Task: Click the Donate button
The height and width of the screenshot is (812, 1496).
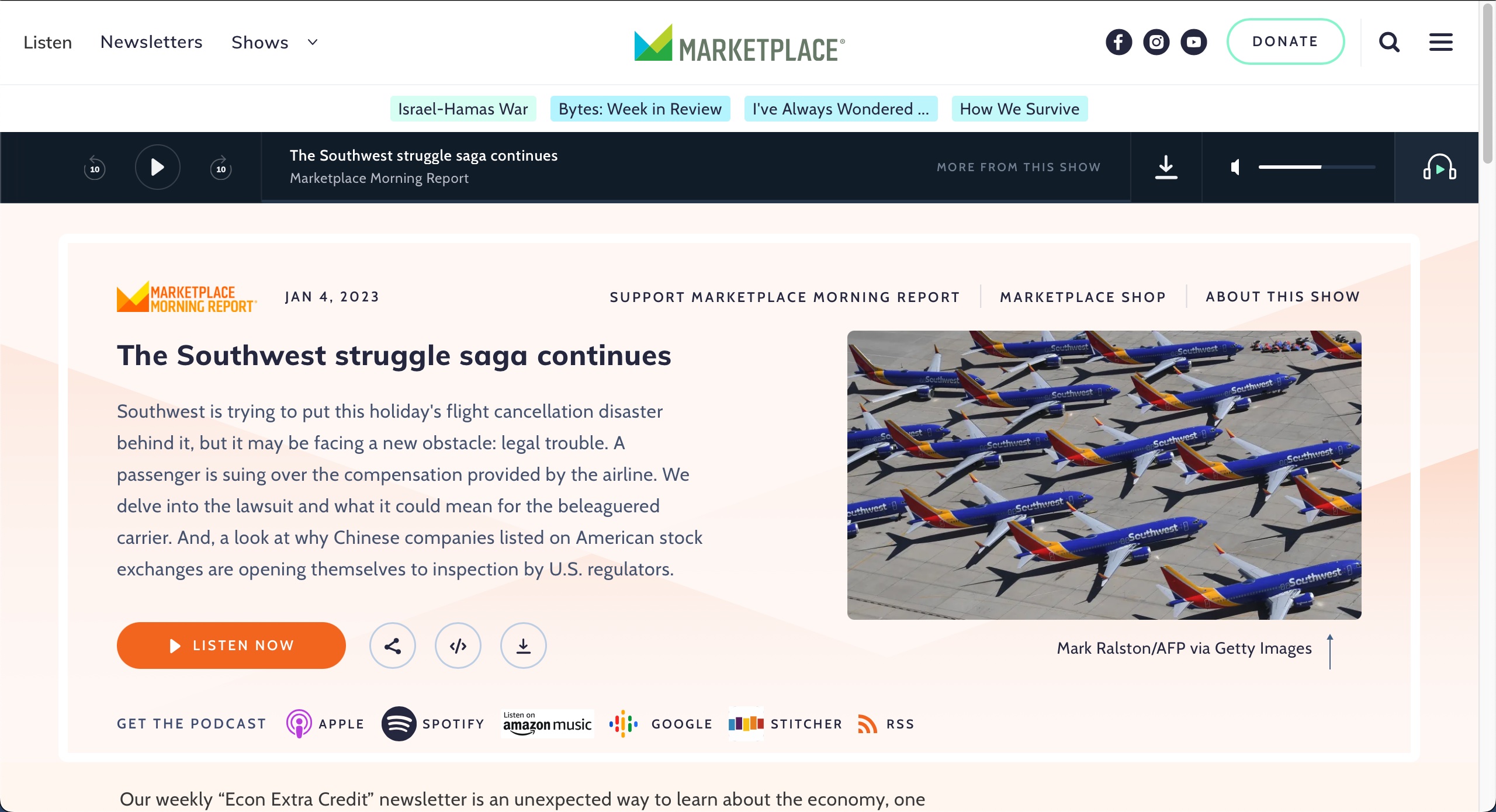Action: tap(1285, 41)
